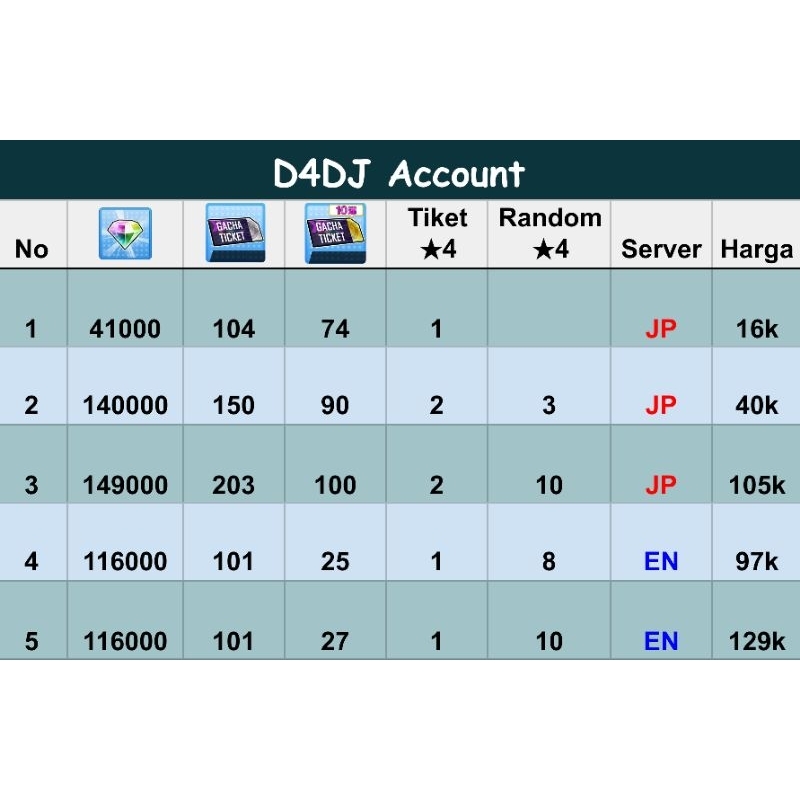Click account number 1 in No column
Screen dimensions: 800x800
point(31,329)
